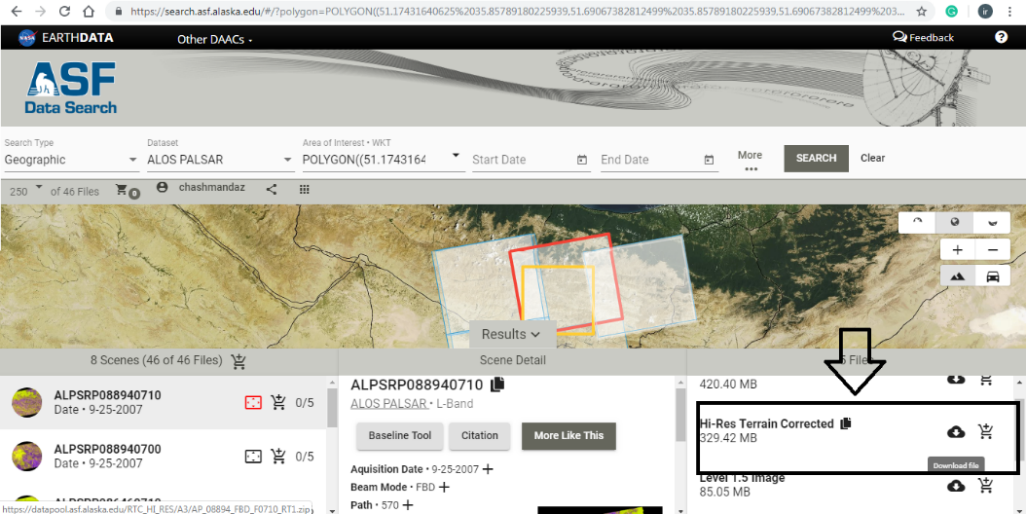Click the SEARCH button
1026x514 pixels.
click(816, 158)
